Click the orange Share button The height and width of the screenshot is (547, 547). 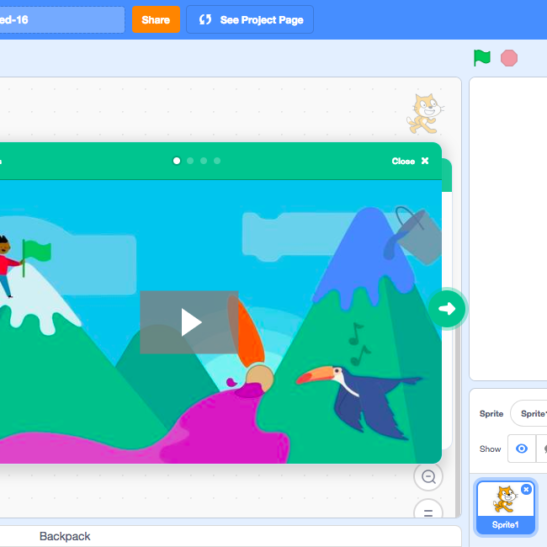tap(156, 20)
